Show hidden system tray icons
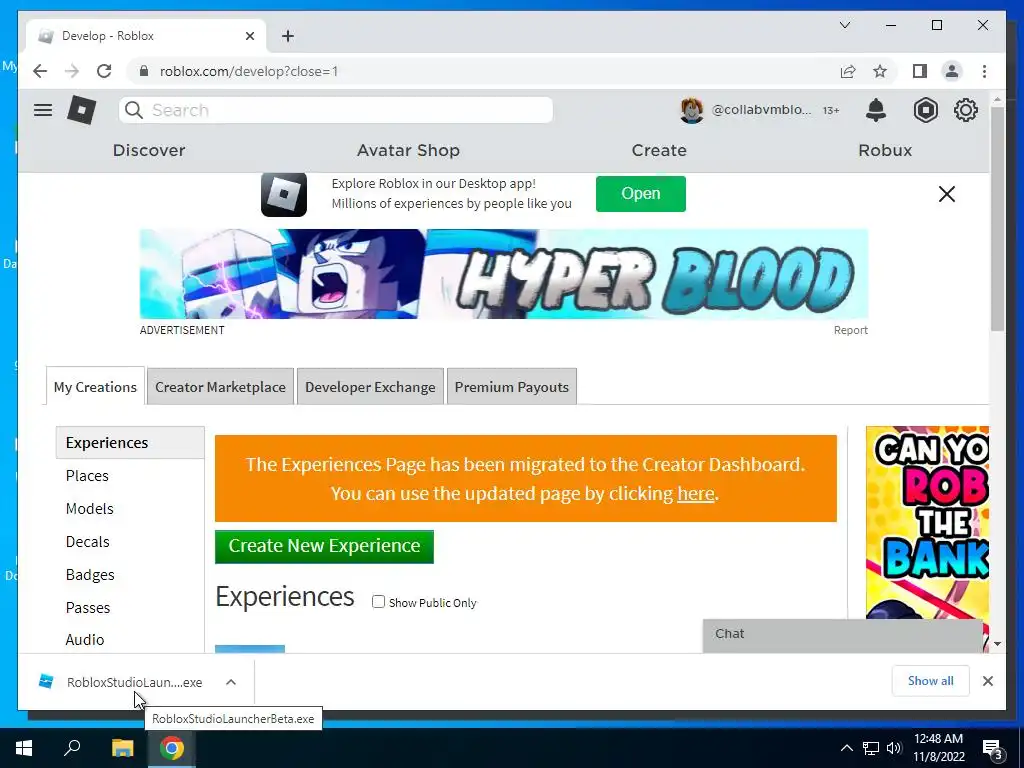The image size is (1024, 768). click(x=846, y=748)
